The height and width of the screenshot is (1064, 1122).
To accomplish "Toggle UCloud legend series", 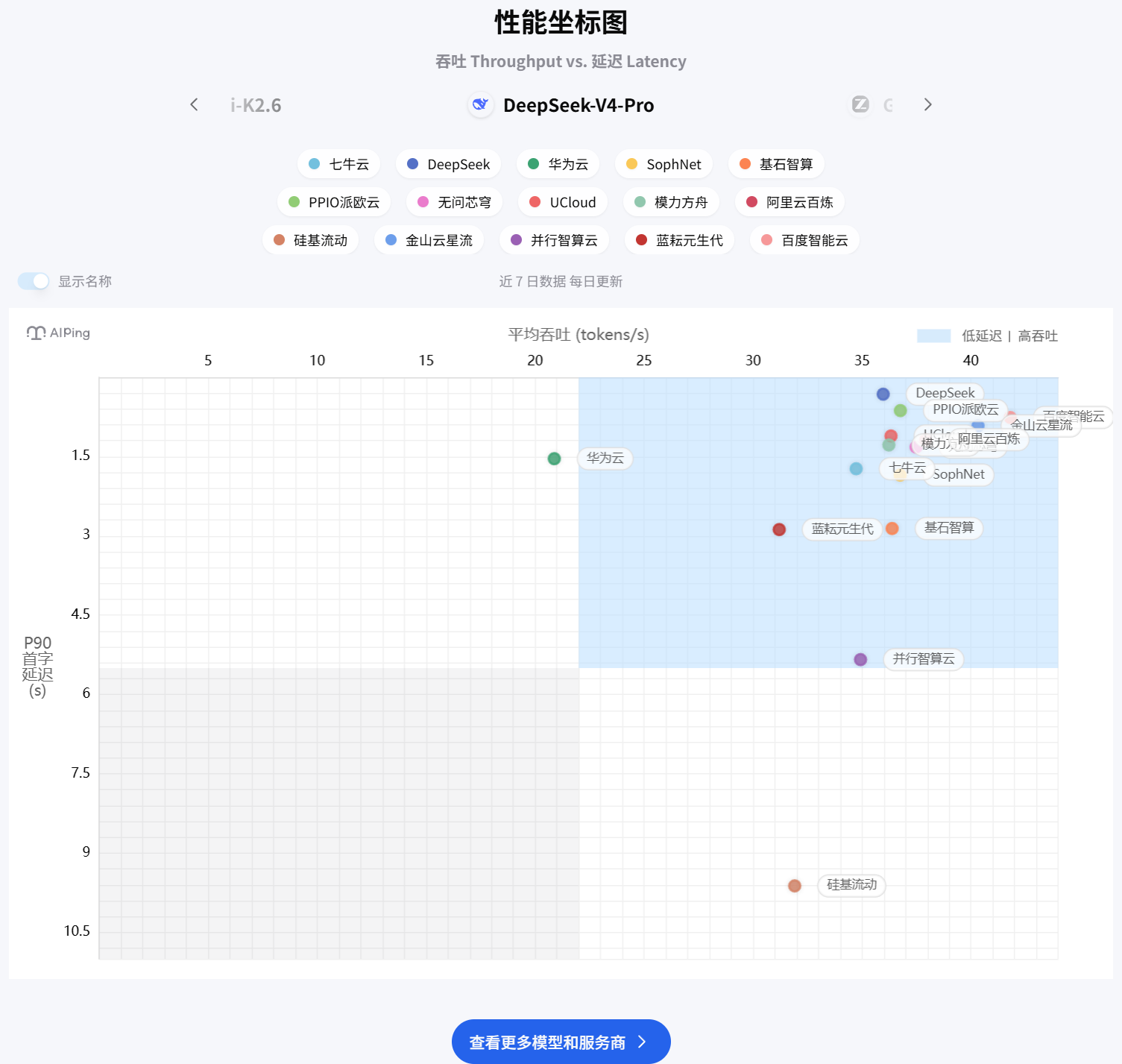I will coord(563,202).
